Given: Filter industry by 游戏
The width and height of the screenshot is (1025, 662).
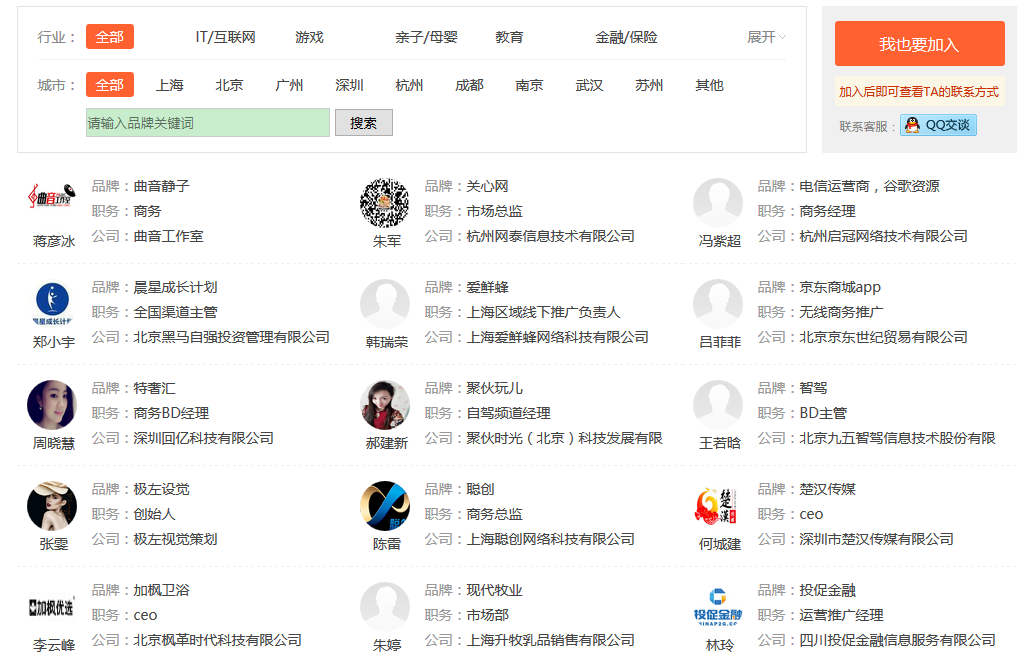Looking at the screenshot, I should click(309, 37).
